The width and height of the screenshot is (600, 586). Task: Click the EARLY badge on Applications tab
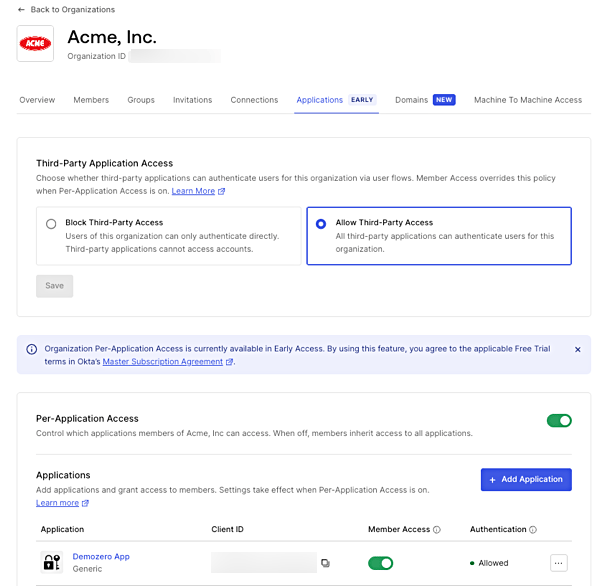point(362,100)
